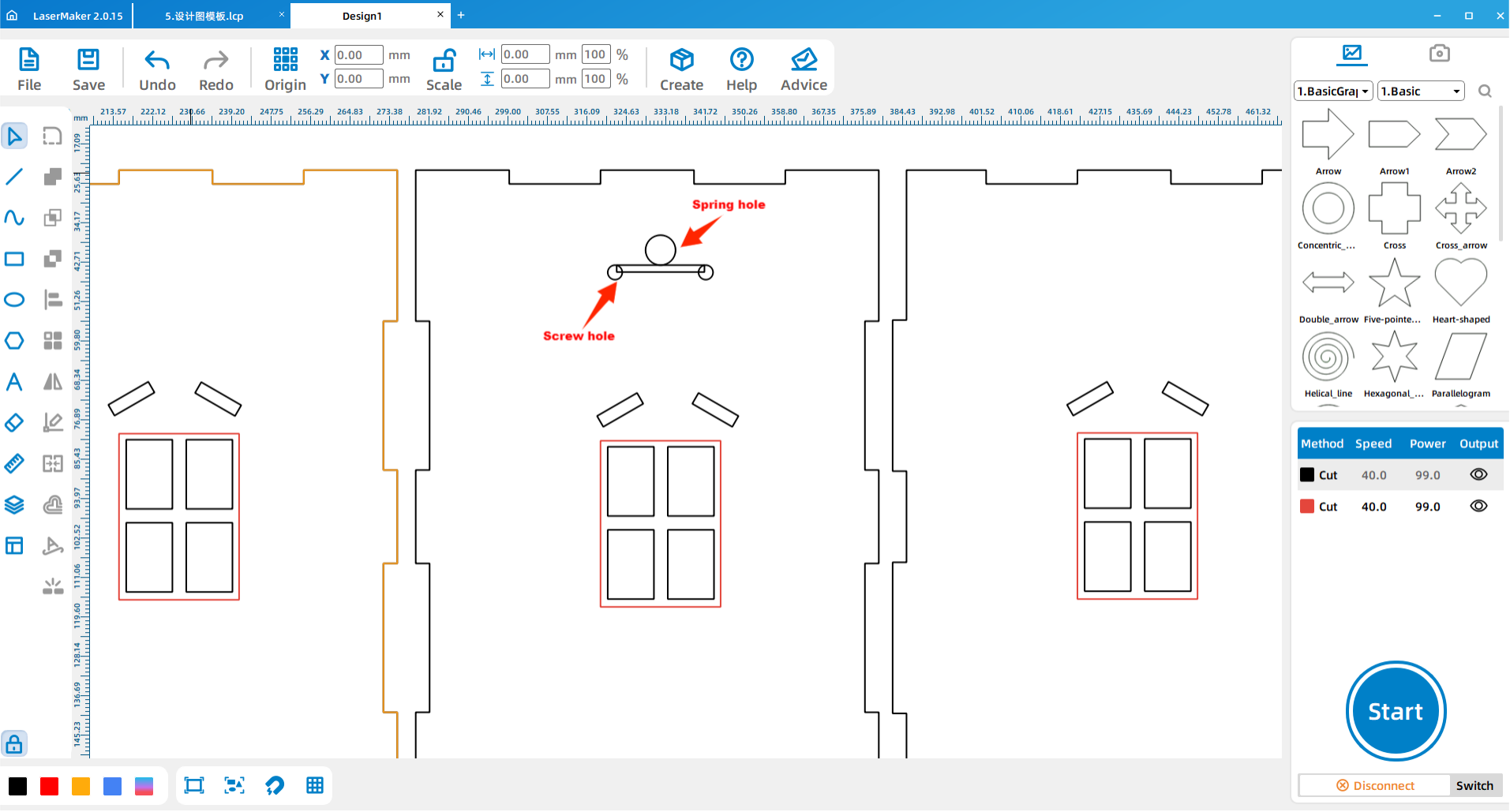Open the Origin reference point grid
The width and height of the screenshot is (1510, 812).
pos(285,69)
